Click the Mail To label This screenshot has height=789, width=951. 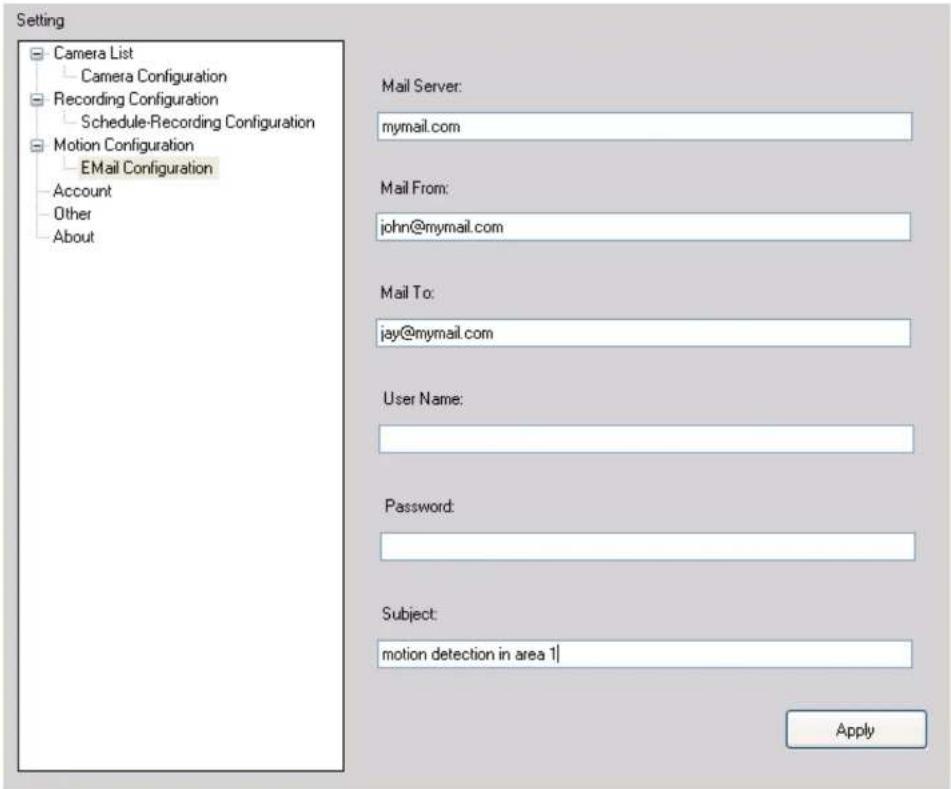tap(408, 293)
